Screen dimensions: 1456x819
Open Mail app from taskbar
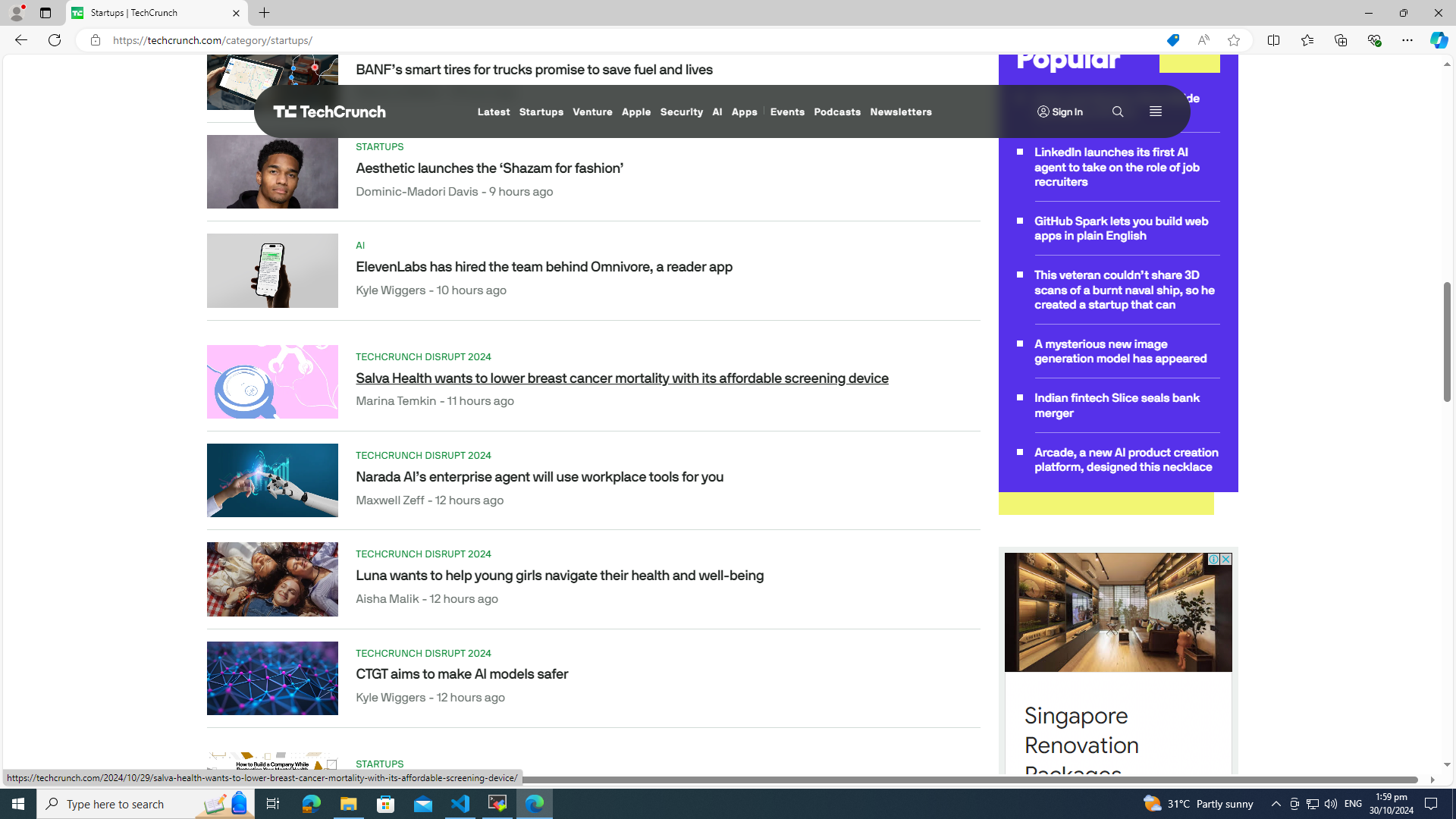tap(423, 804)
